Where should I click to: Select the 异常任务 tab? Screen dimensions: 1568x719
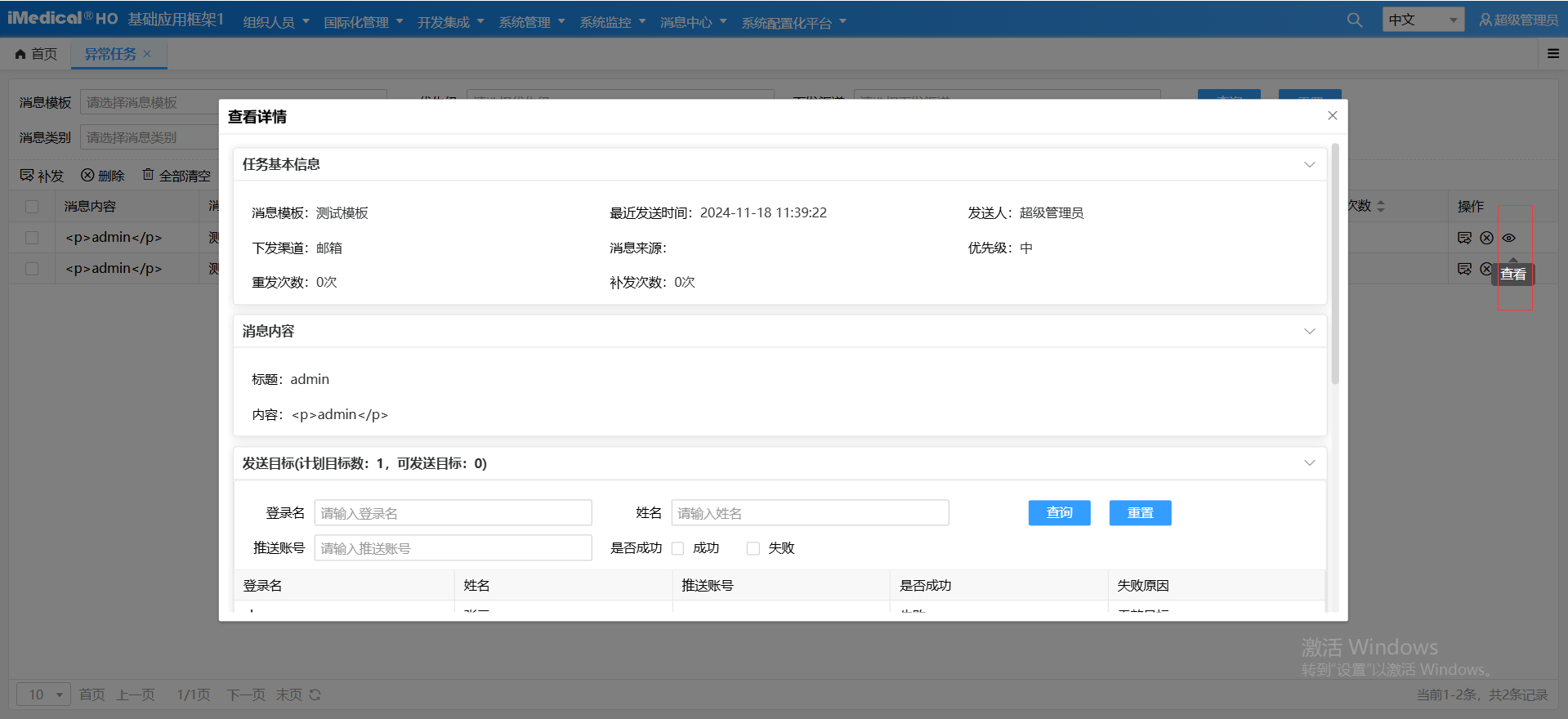point(110,54)
